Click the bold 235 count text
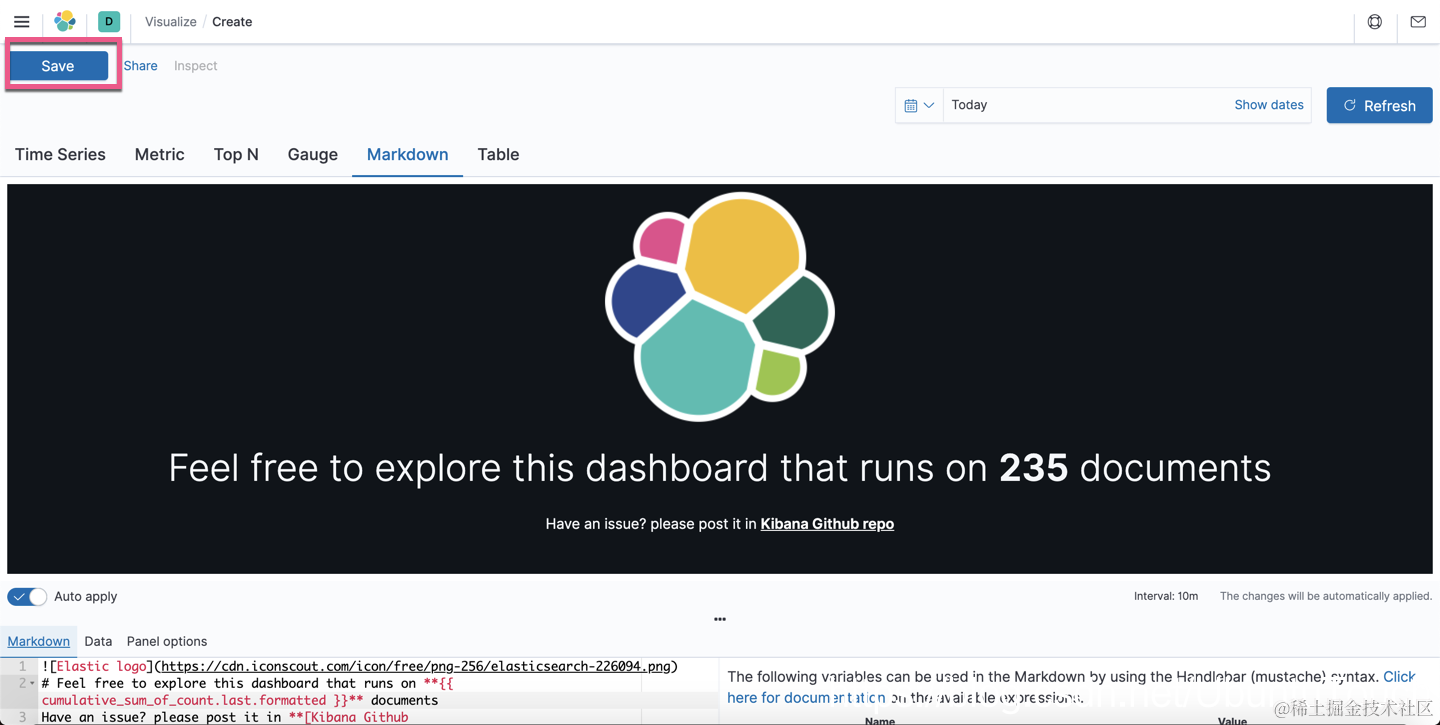Screen dimensions: 1440x725 pos(1034,468)
